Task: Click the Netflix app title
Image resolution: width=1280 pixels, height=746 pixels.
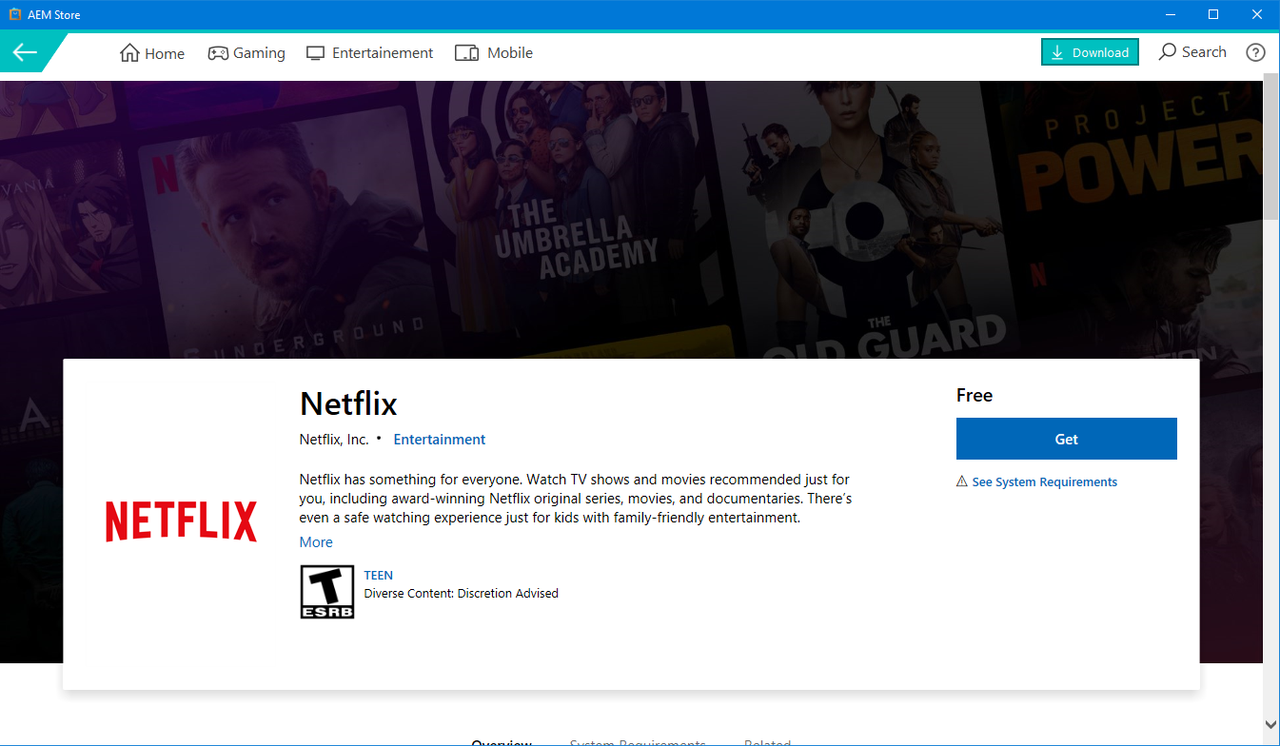Action: pyautogui.click(x=348, y=404)
